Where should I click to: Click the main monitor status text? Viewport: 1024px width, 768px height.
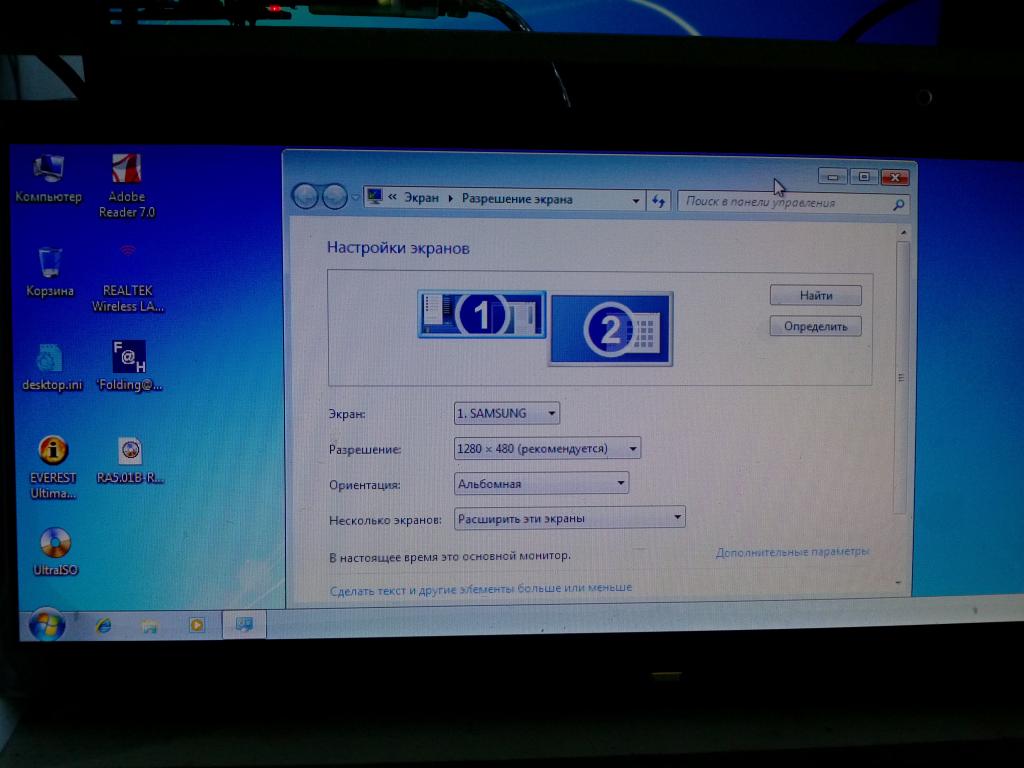pyautogui.click(x=450, y=556)
